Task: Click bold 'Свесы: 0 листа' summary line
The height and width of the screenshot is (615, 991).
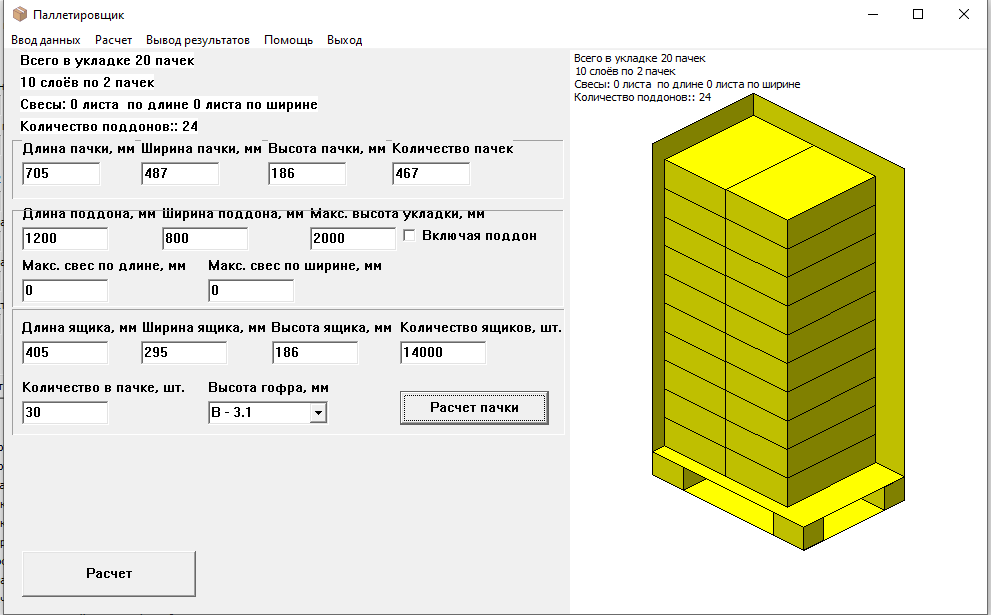Action: click(x=169, y=104)
